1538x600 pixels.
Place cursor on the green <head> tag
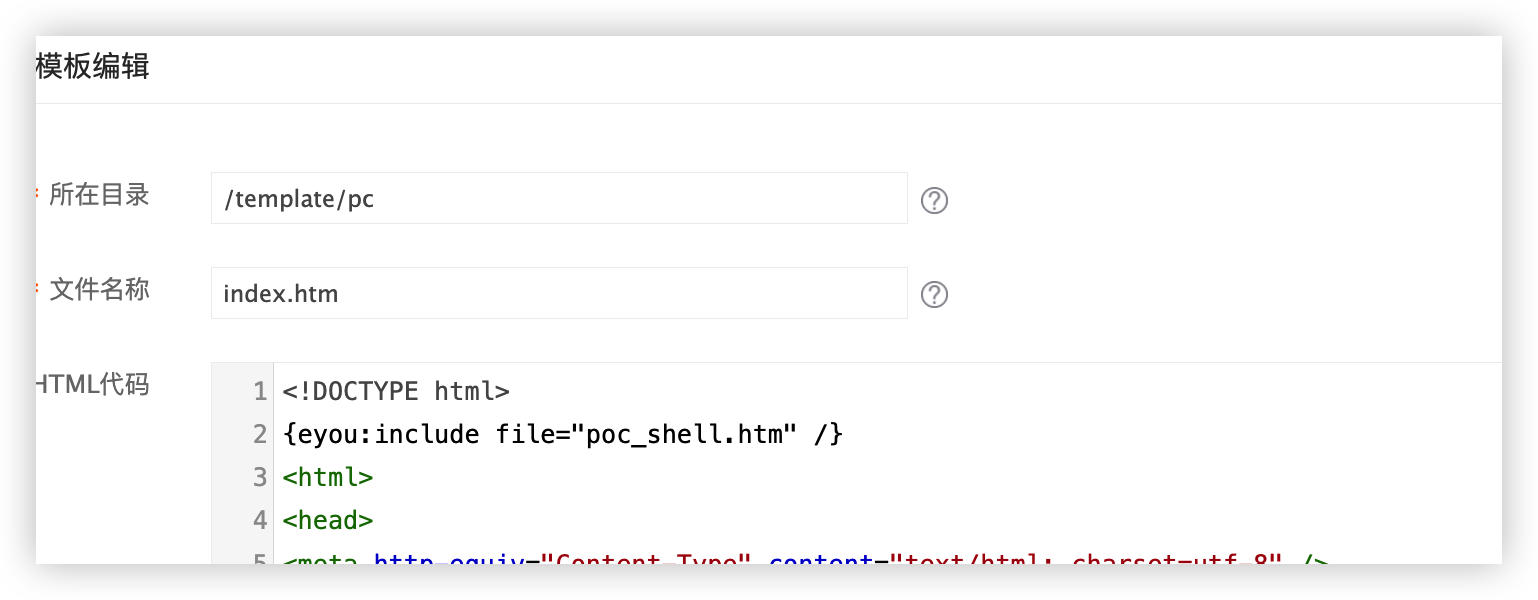328,520
